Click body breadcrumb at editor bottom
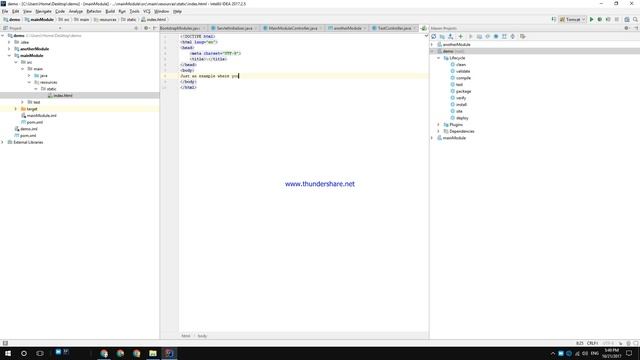 (202, 336)
